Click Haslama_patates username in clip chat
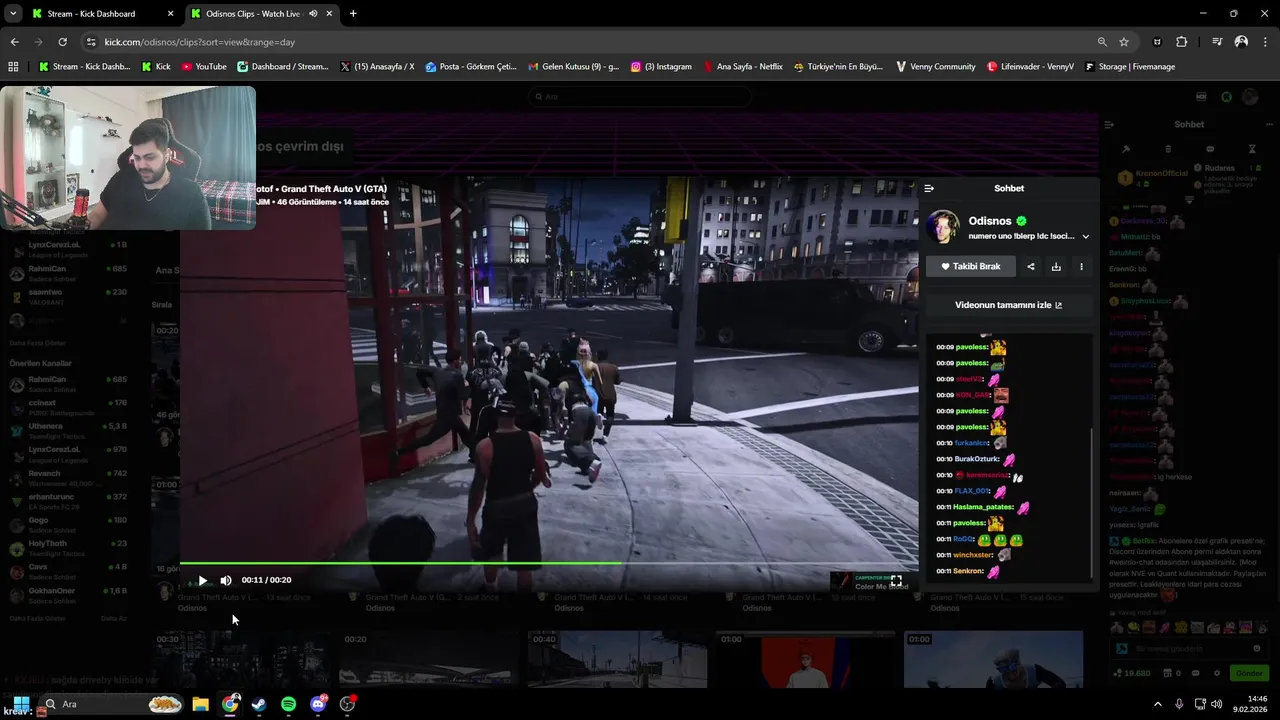This screenshot has width=1280, height=720. coord(983,507)
